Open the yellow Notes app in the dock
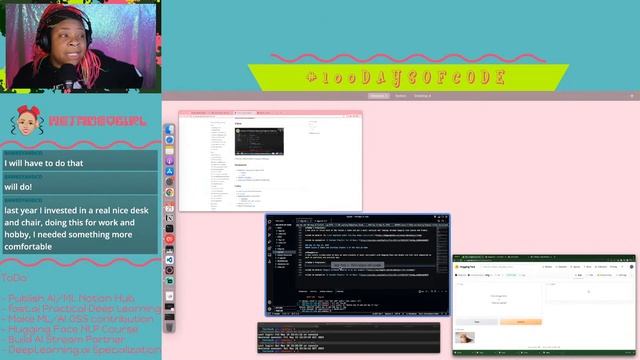 [x=169, y=151]
